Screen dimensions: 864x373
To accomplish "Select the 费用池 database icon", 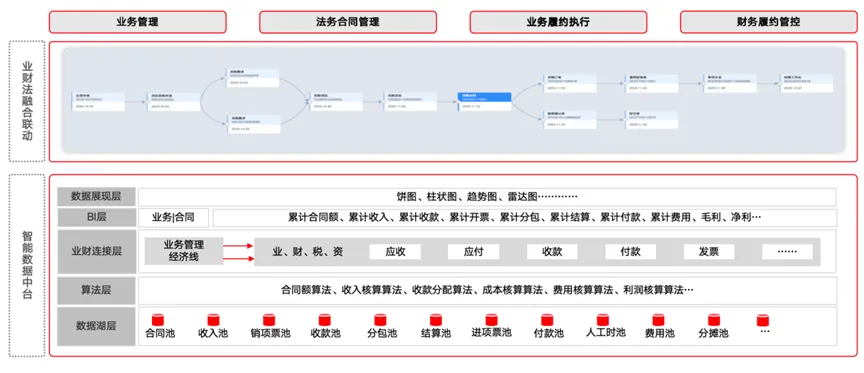I will click(x=658, y=320).
